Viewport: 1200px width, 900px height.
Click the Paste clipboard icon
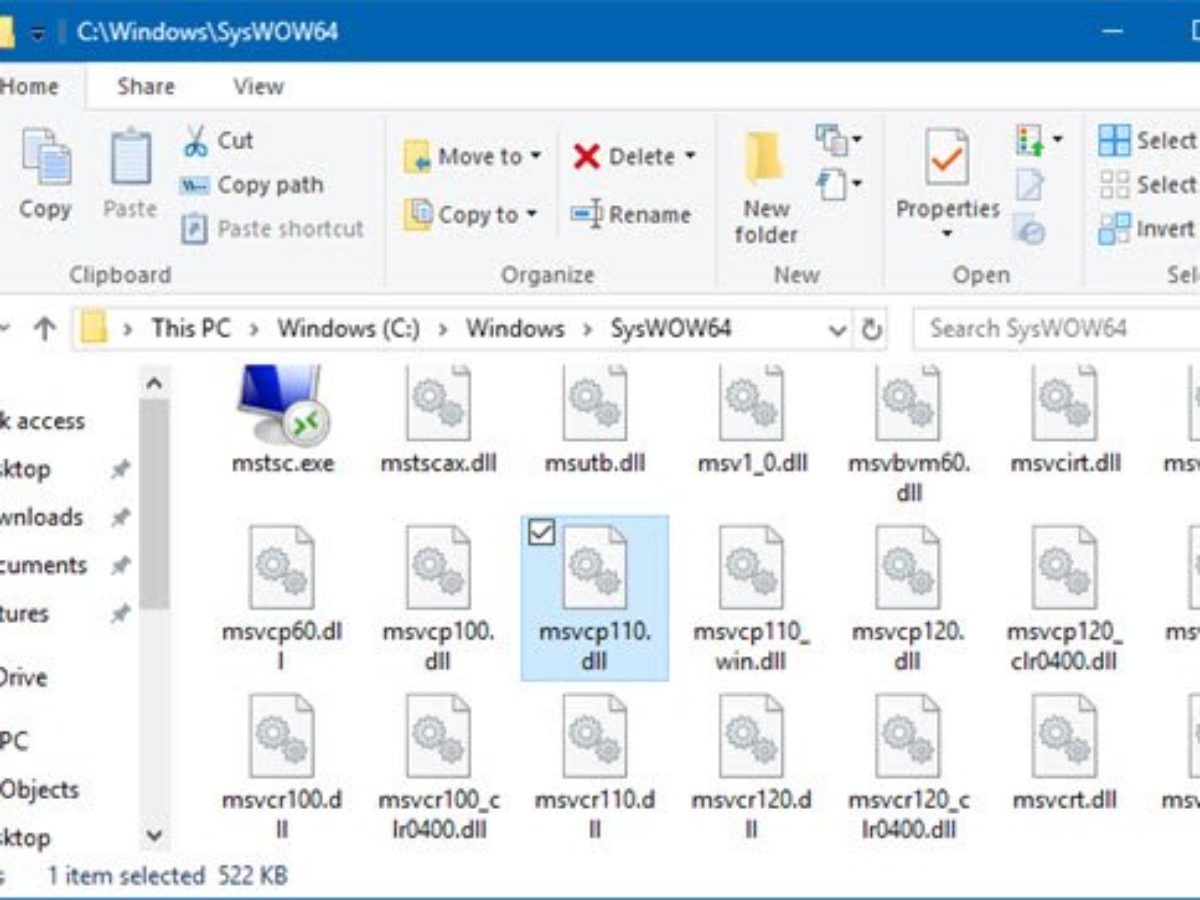click(x=130, y=157)
